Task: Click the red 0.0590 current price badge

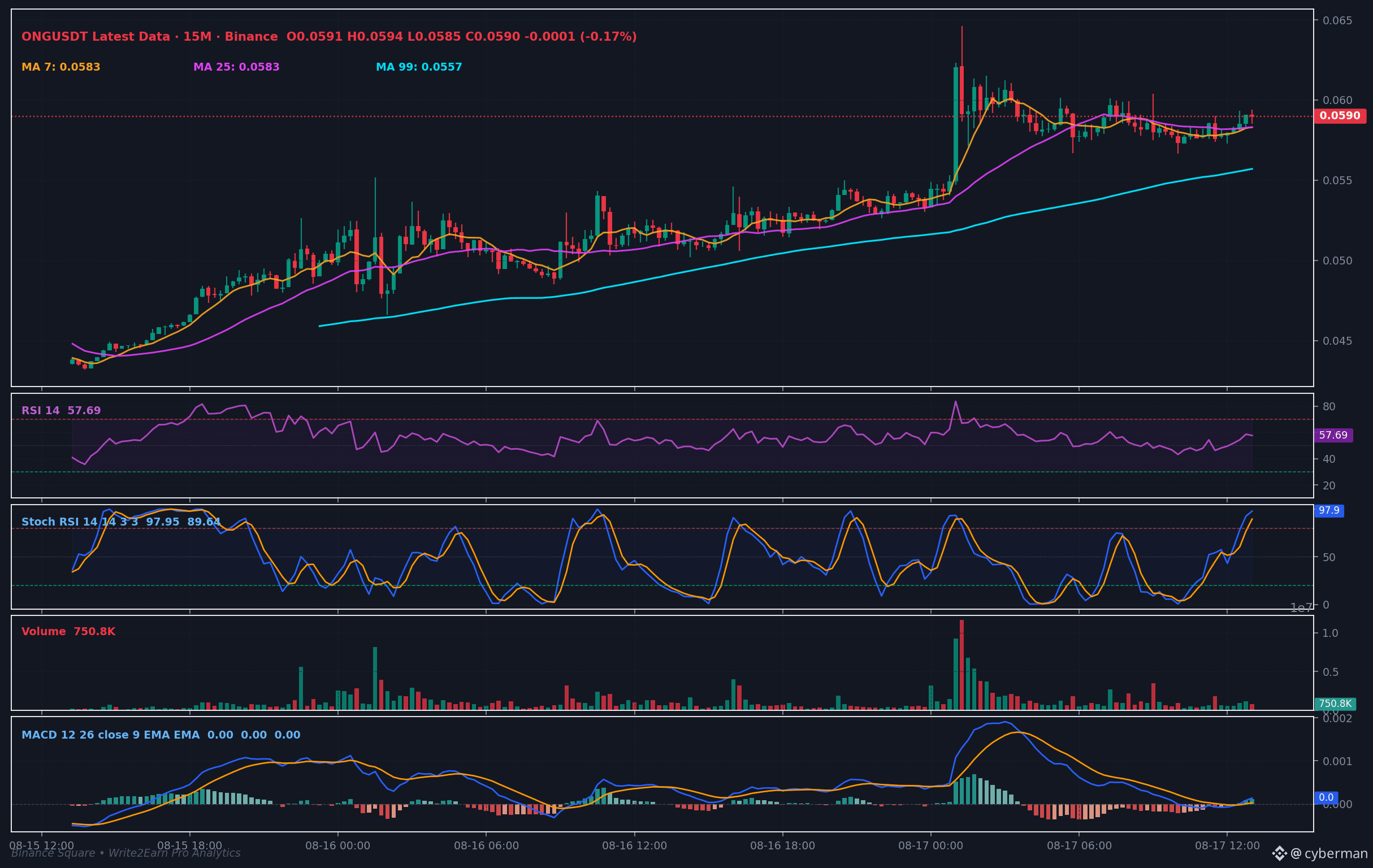Action: [1339, 116]
